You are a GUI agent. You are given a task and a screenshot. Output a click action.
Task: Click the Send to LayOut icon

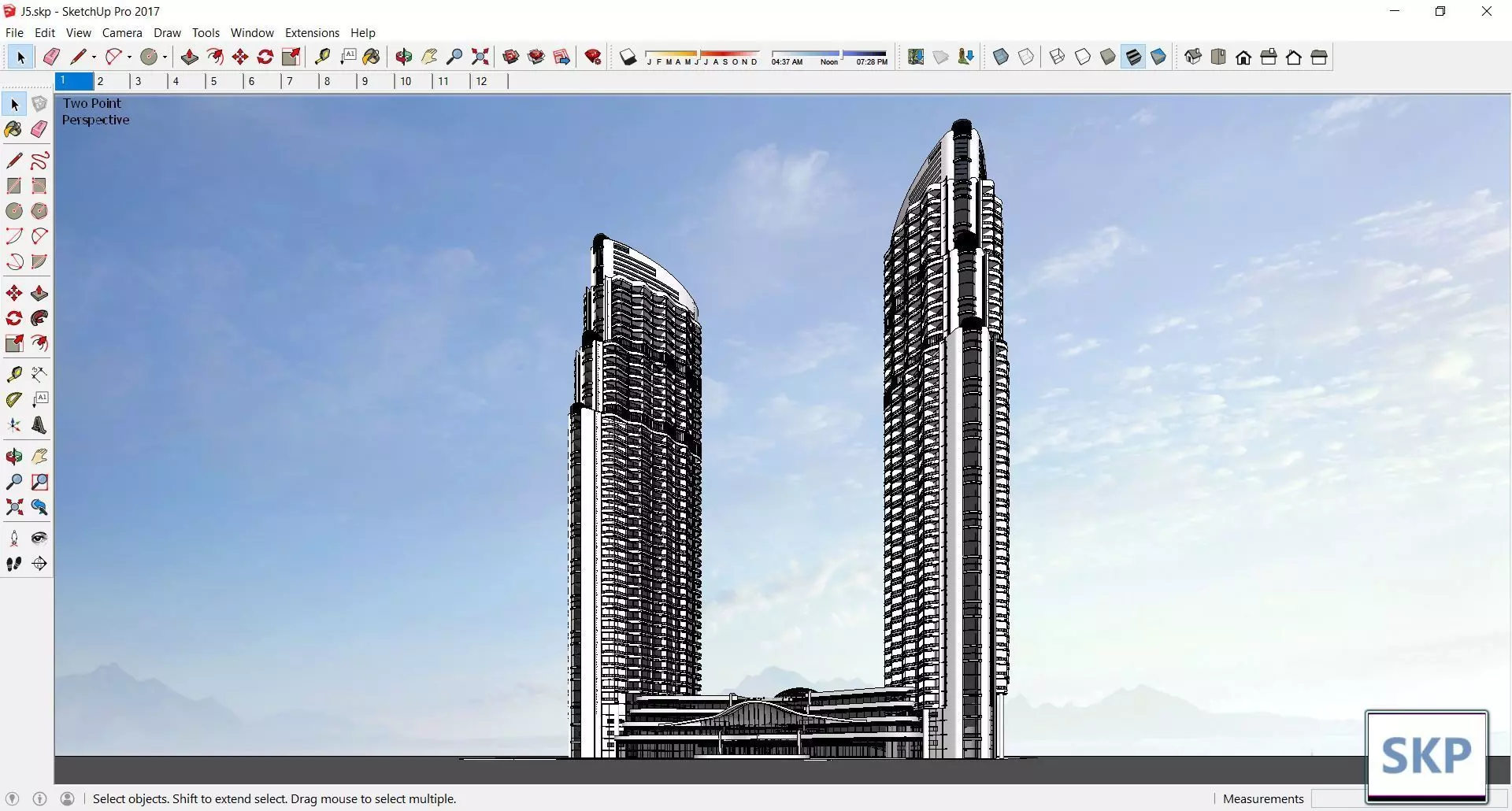(x=561, y=57)
